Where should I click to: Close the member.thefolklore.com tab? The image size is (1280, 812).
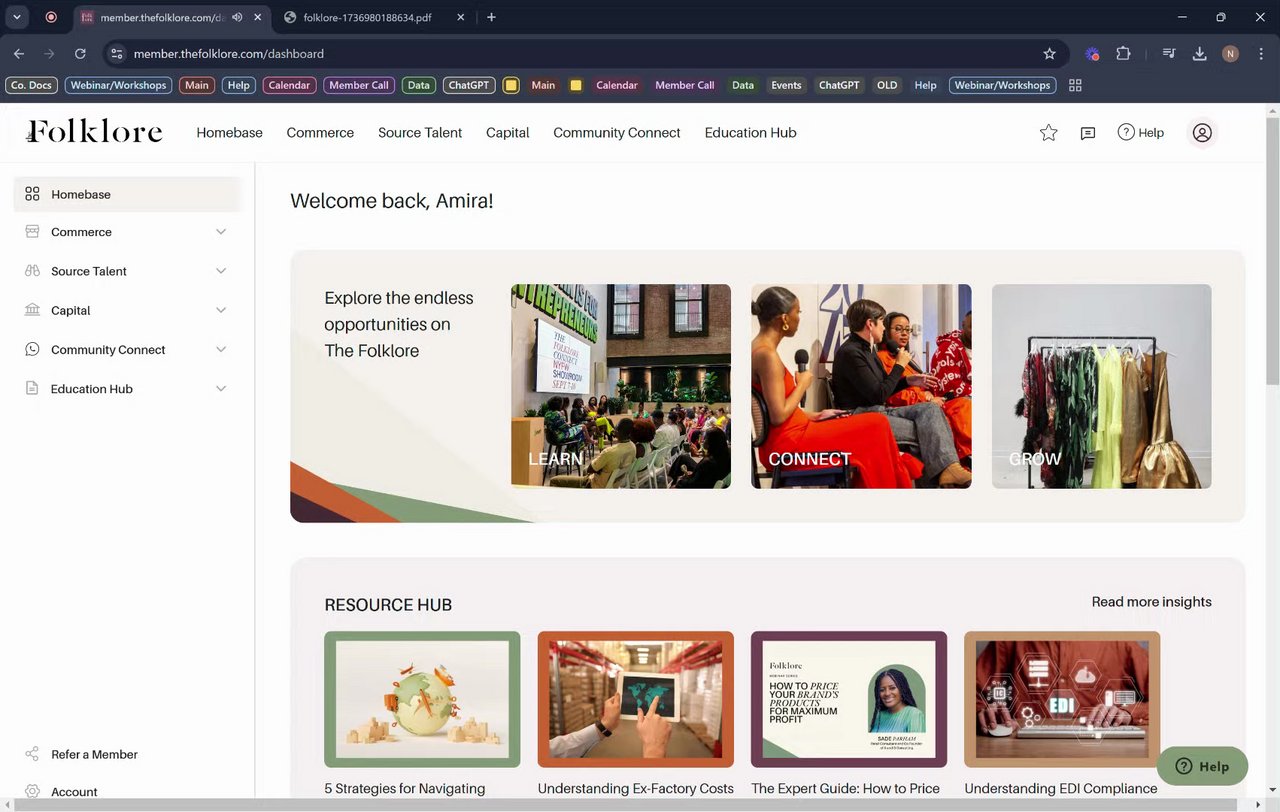pyautogui.click(x=257, y=17)
